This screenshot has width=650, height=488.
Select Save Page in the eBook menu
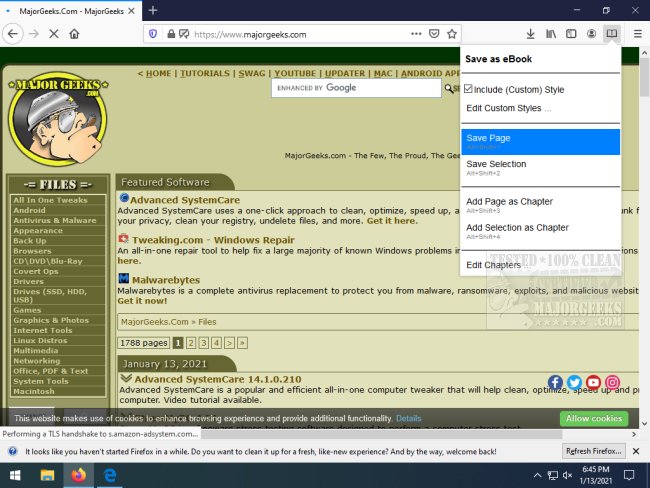pyautogui.click(x=541, y=142)
